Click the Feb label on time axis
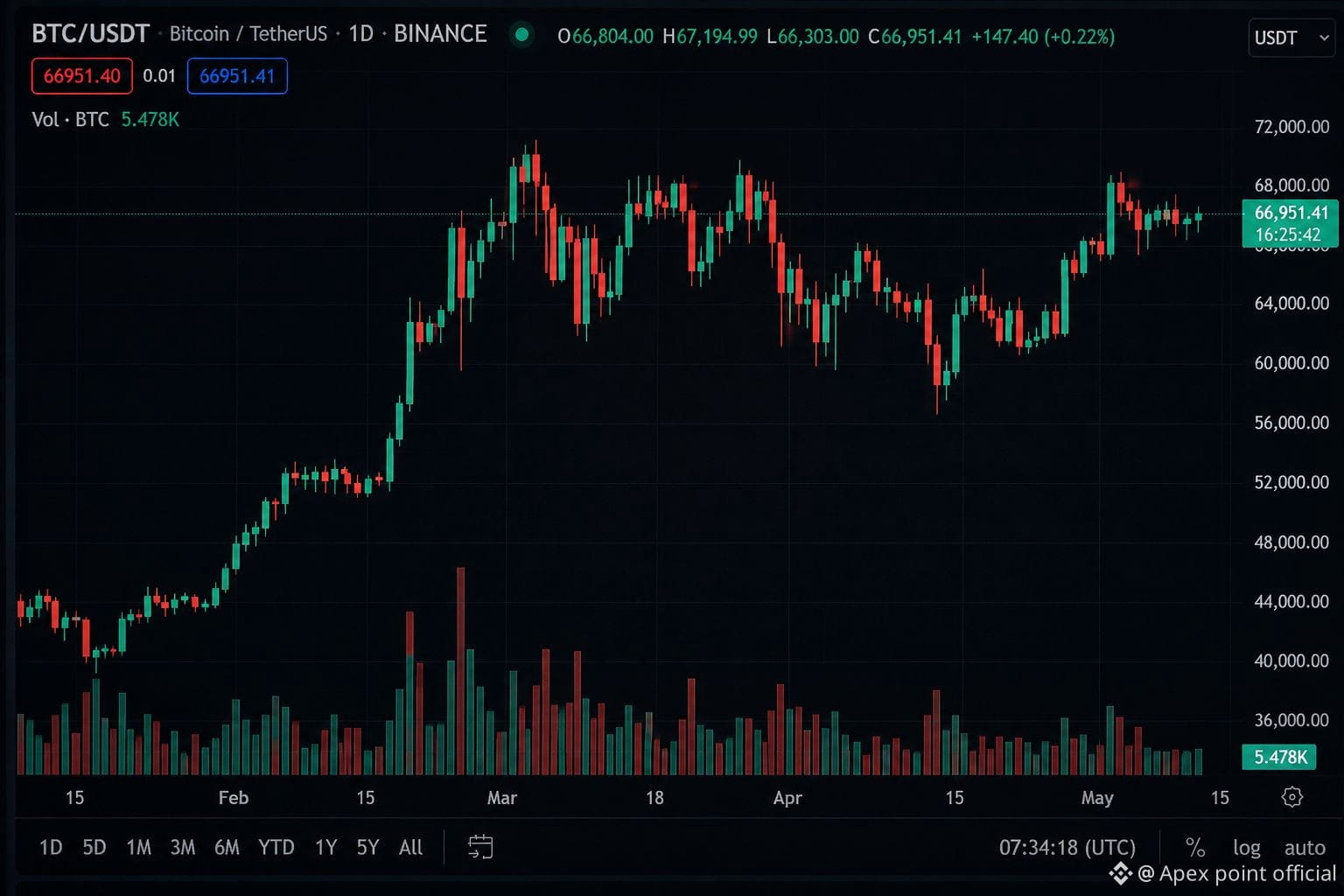Screen dimensions: 1344x896 click(x=234, y=798)
